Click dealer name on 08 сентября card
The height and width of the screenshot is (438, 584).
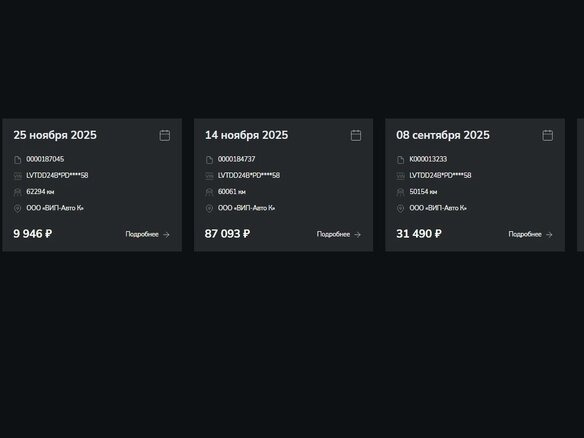[x=438, y=208]
